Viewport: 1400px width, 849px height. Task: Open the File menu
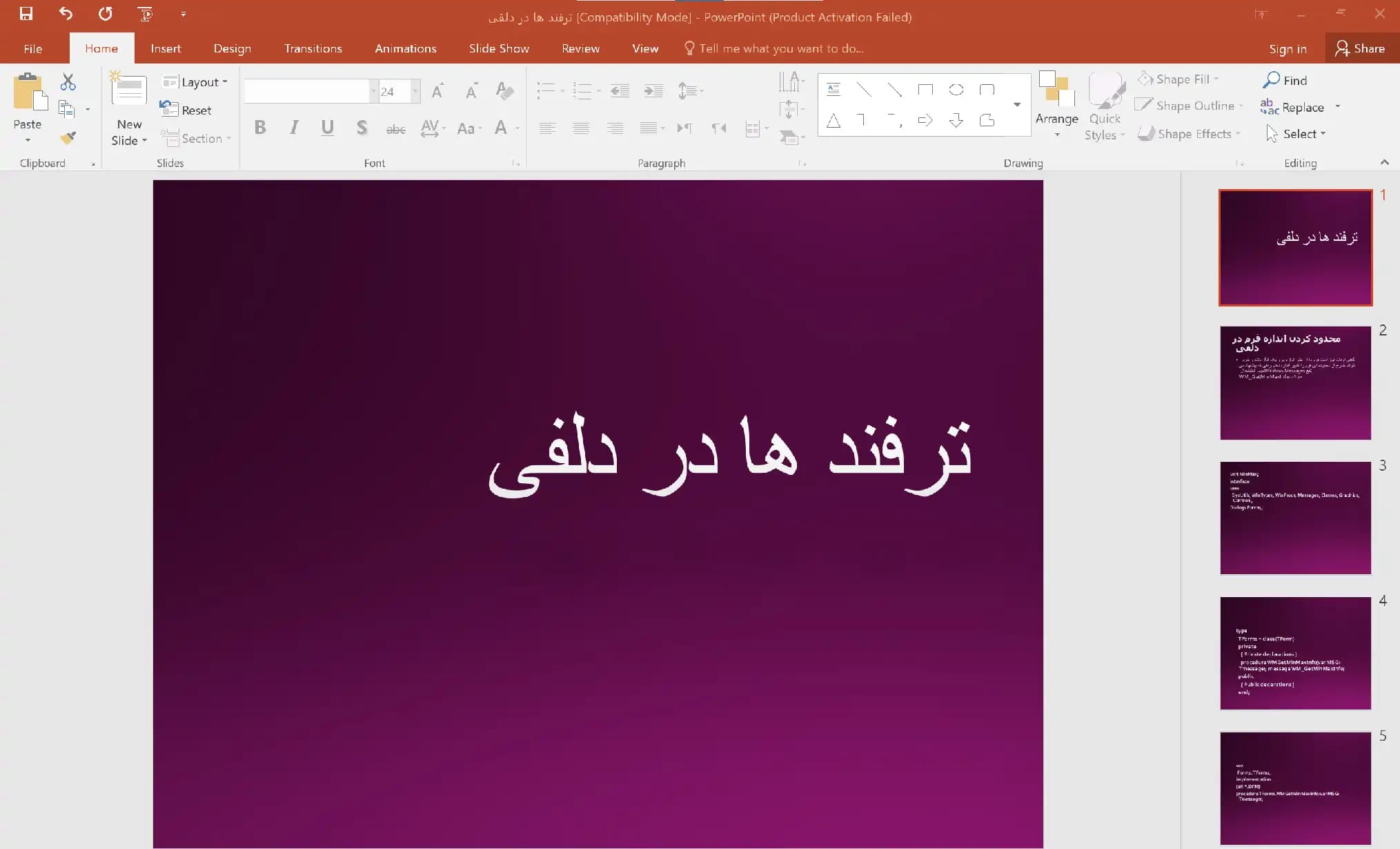(x=32, y=48)
